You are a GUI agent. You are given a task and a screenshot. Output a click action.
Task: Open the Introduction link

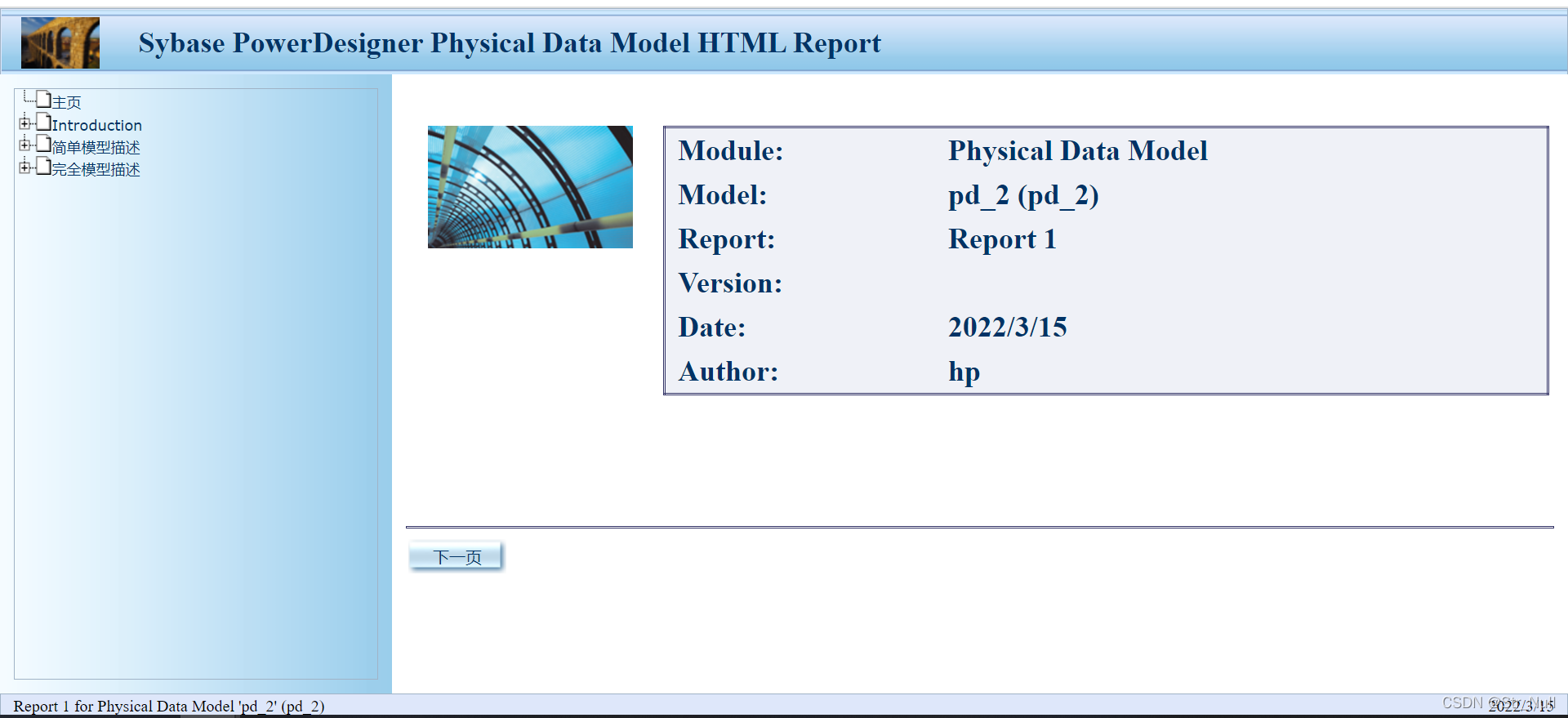[x=97, y=125]
